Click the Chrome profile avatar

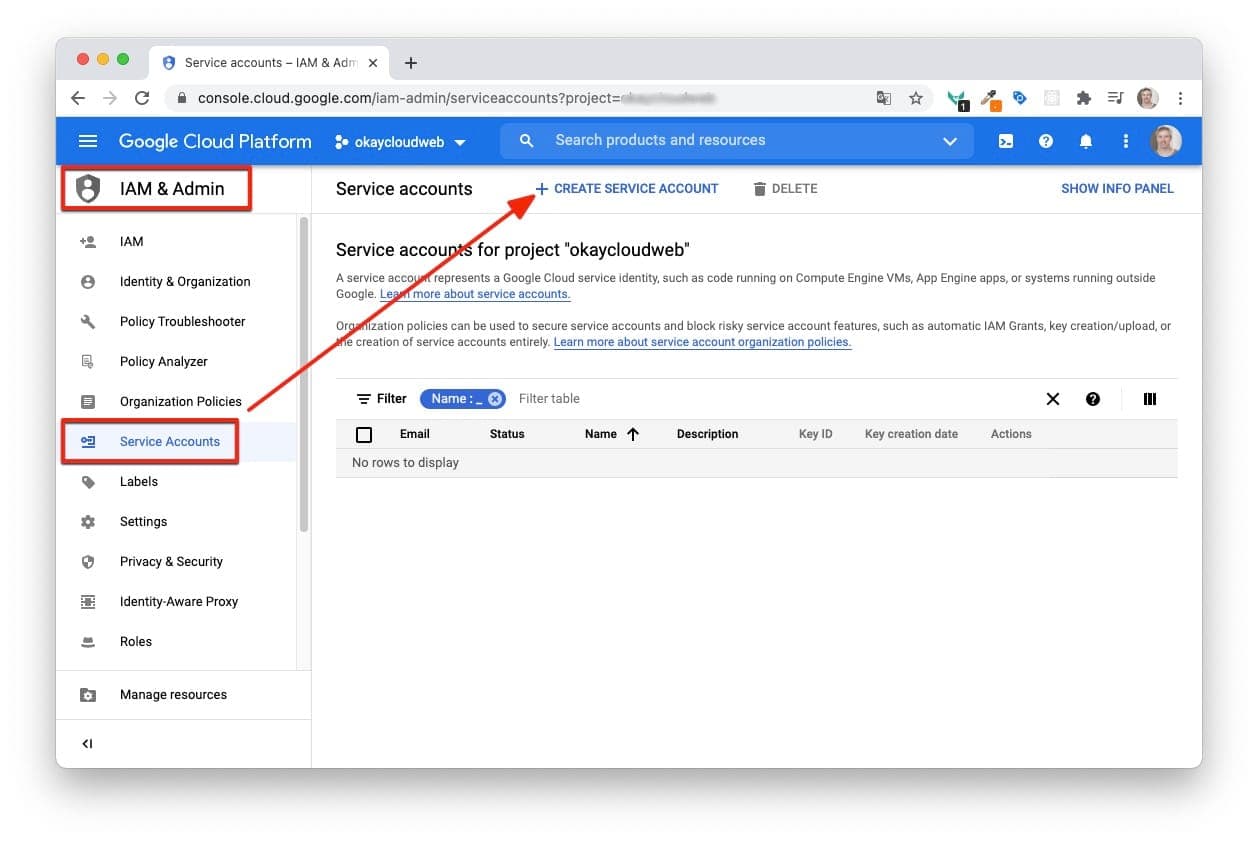click(x=1148, y=98)
